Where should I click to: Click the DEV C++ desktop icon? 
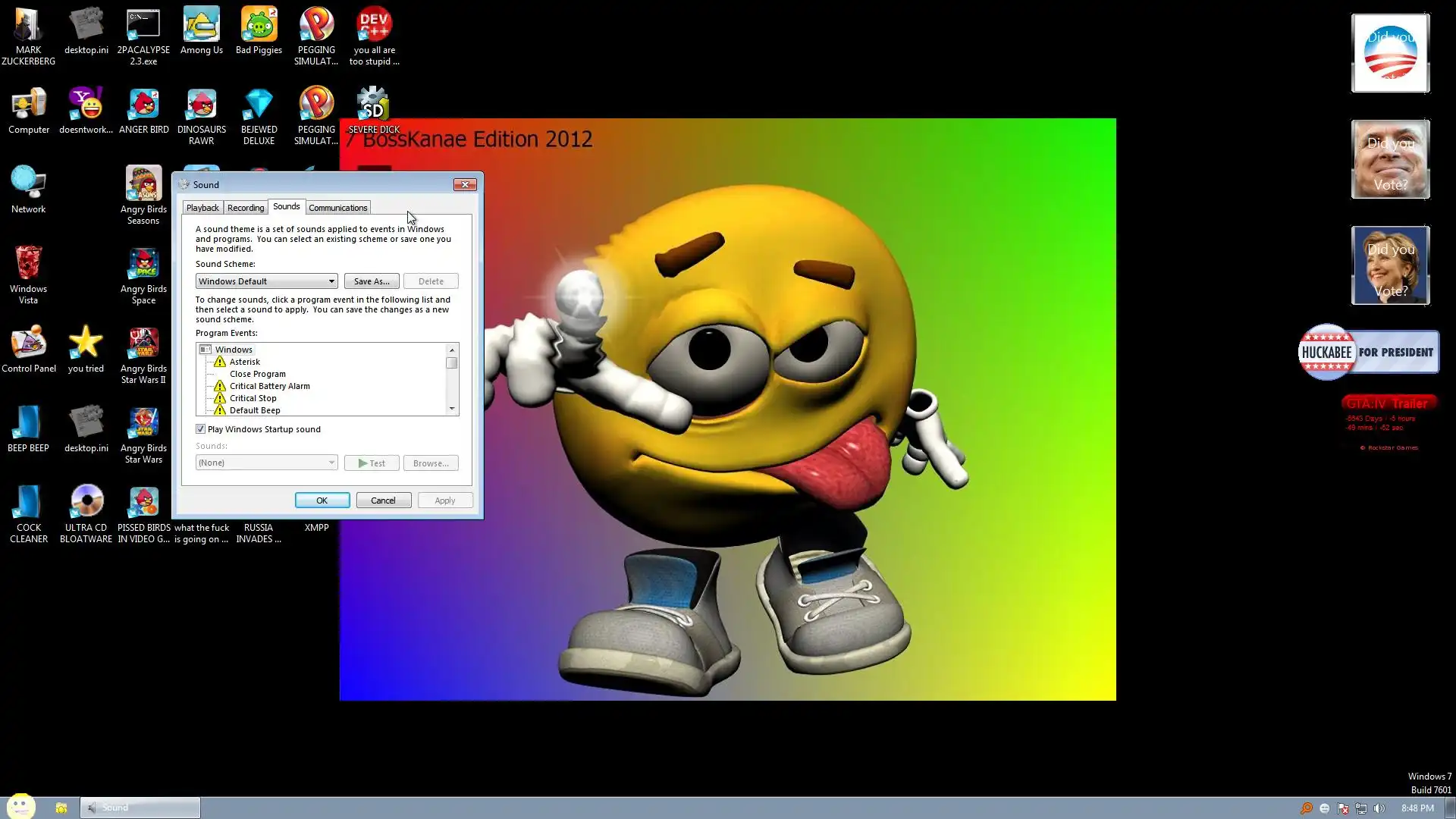coord(374,27)
